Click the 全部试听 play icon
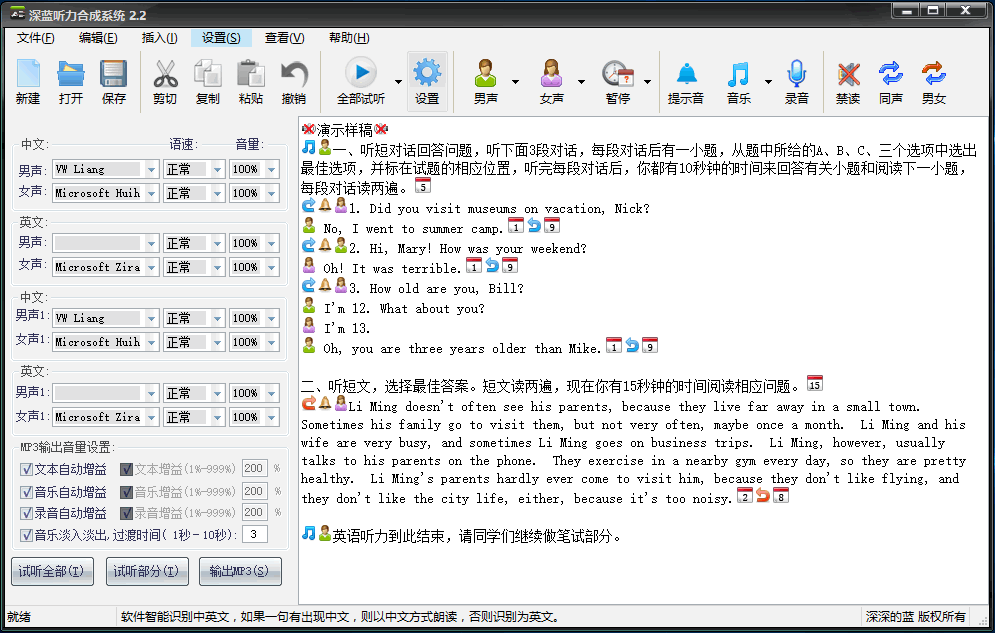 (x=362, y=72)
